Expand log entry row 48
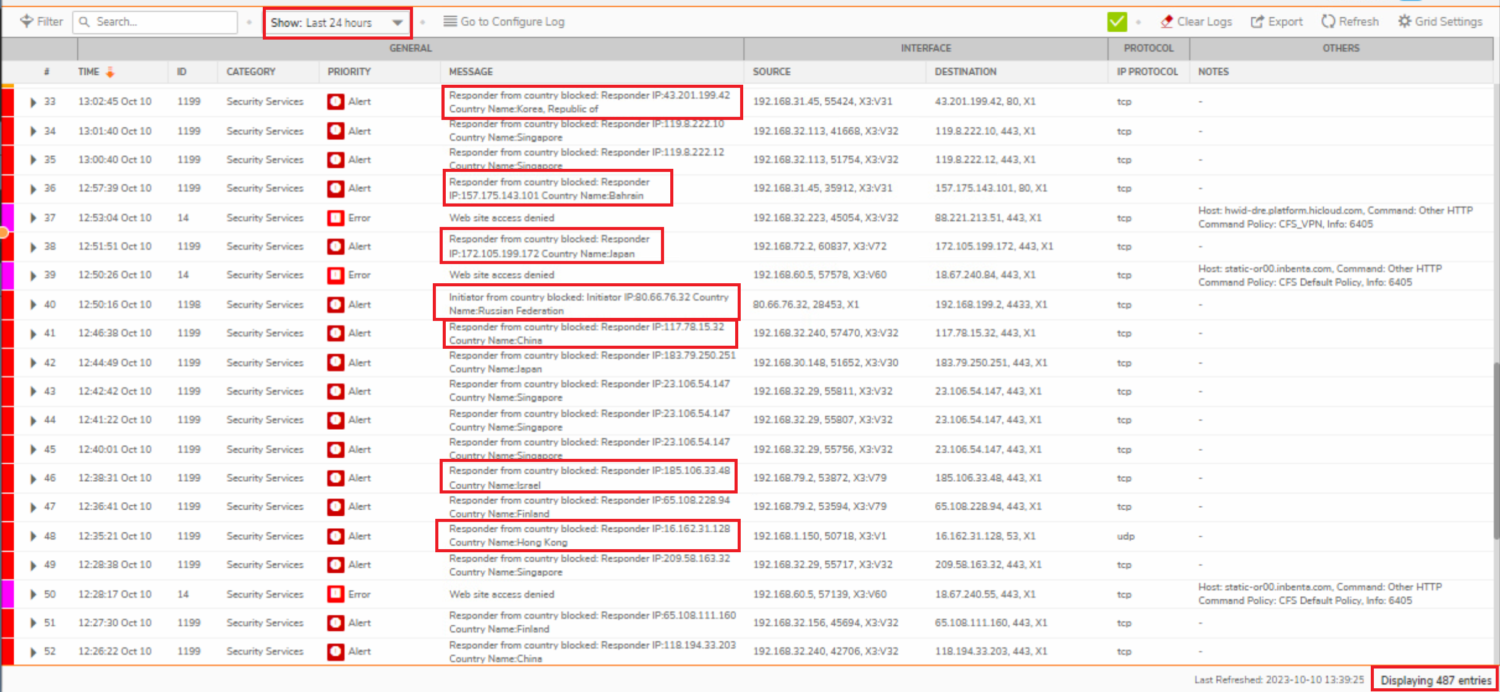 coord(33,536)
